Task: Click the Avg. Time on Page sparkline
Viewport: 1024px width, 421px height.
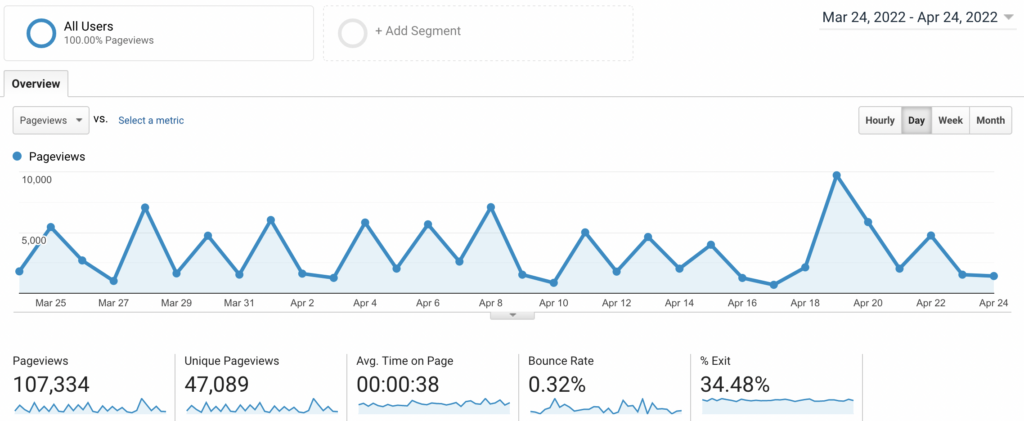Action: [434, 405]
